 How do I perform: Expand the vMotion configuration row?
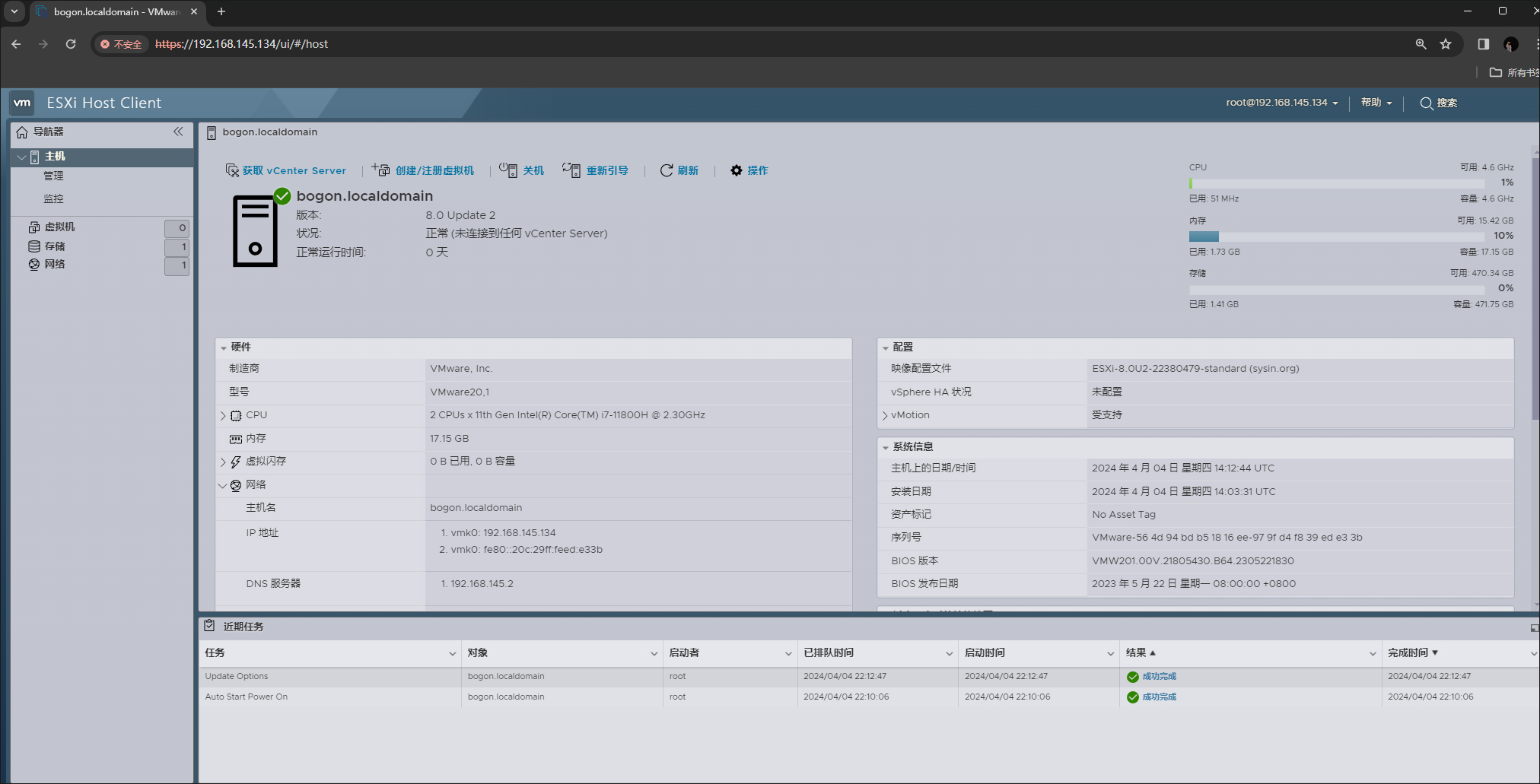(x=885, y=415)
